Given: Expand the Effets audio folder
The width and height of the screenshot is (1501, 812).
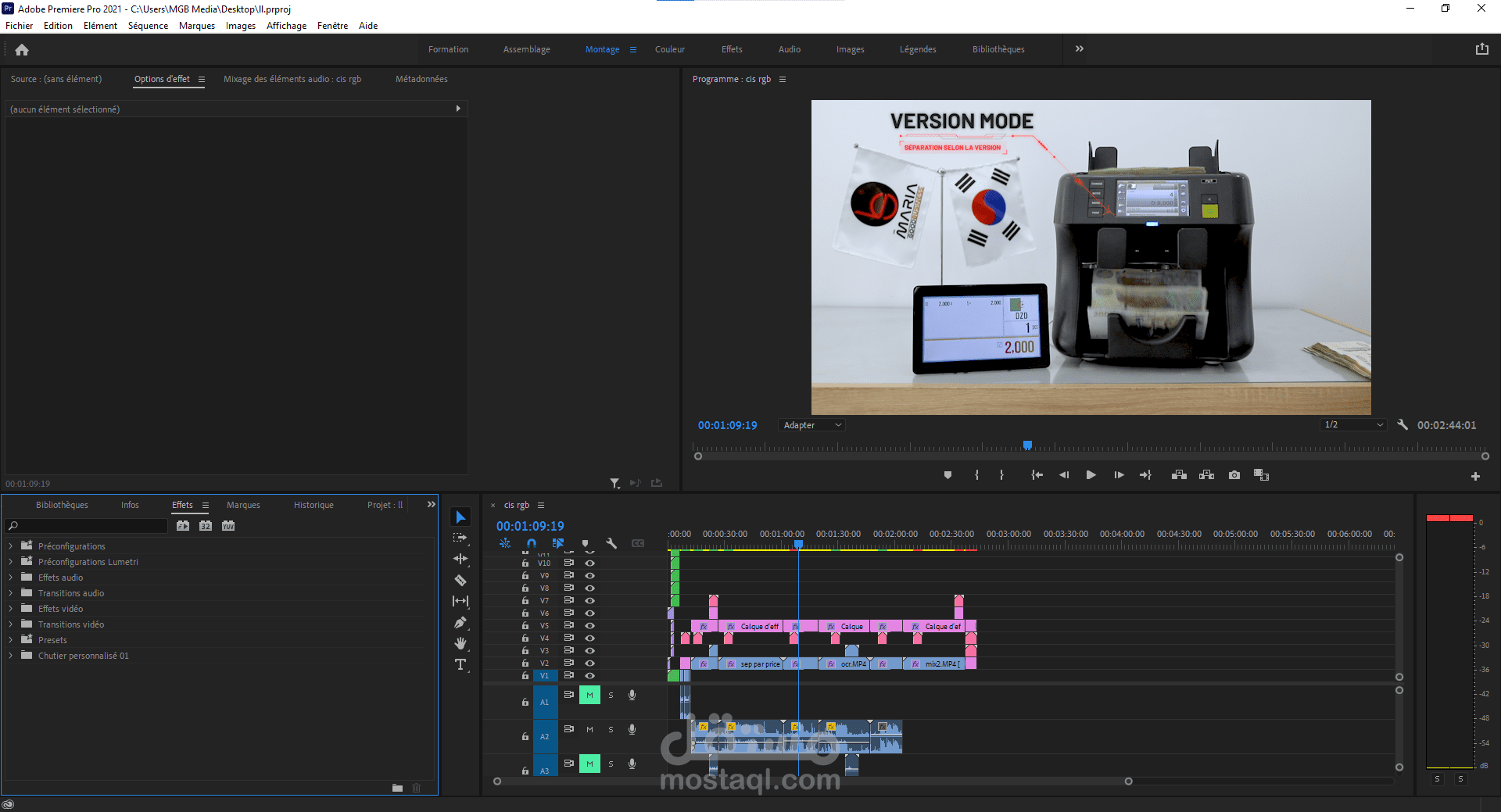Looking at the screenshot, I should 10,578.
